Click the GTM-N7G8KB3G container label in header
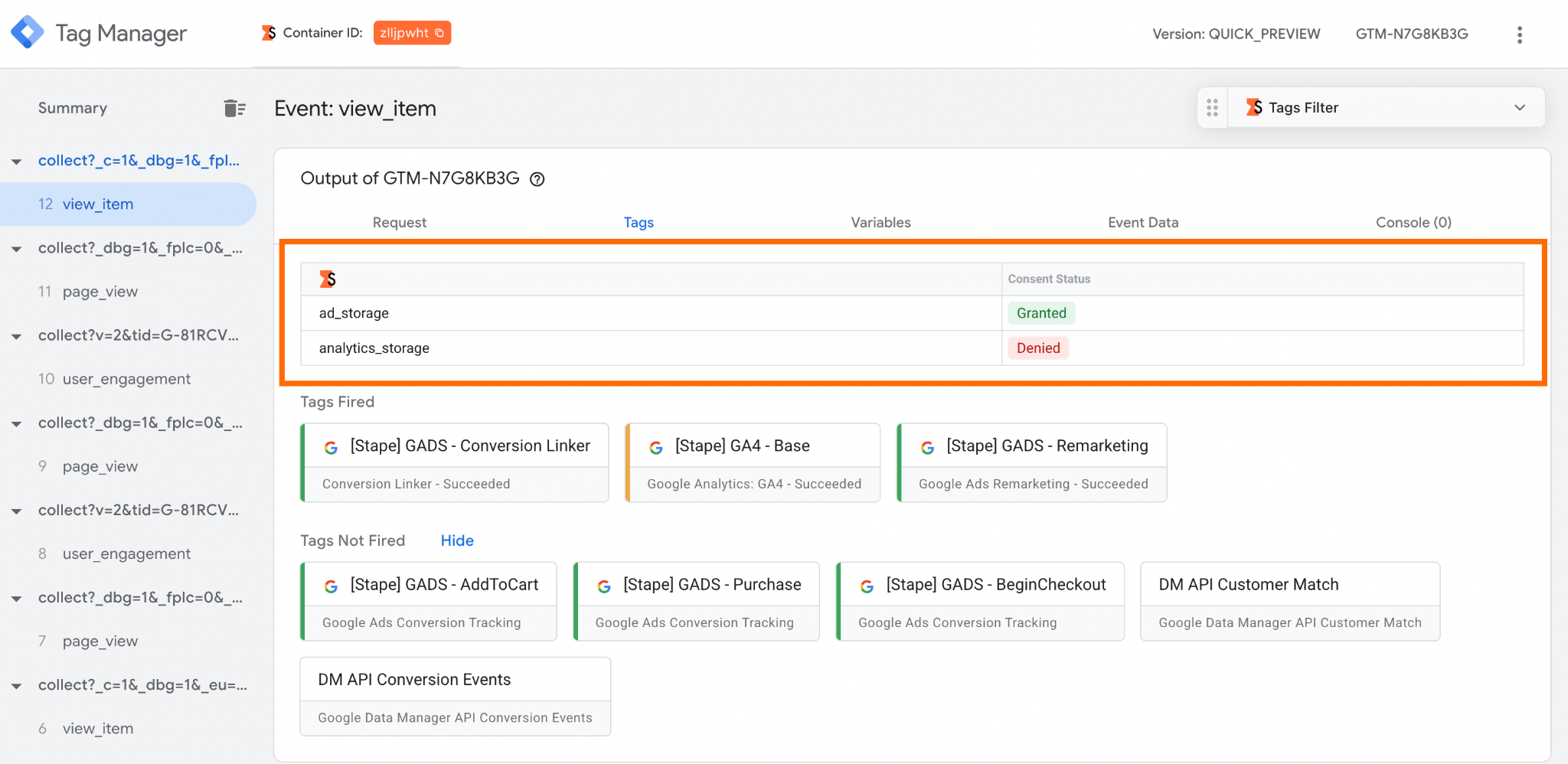 pyautogui.click(x=1412, y=34)
